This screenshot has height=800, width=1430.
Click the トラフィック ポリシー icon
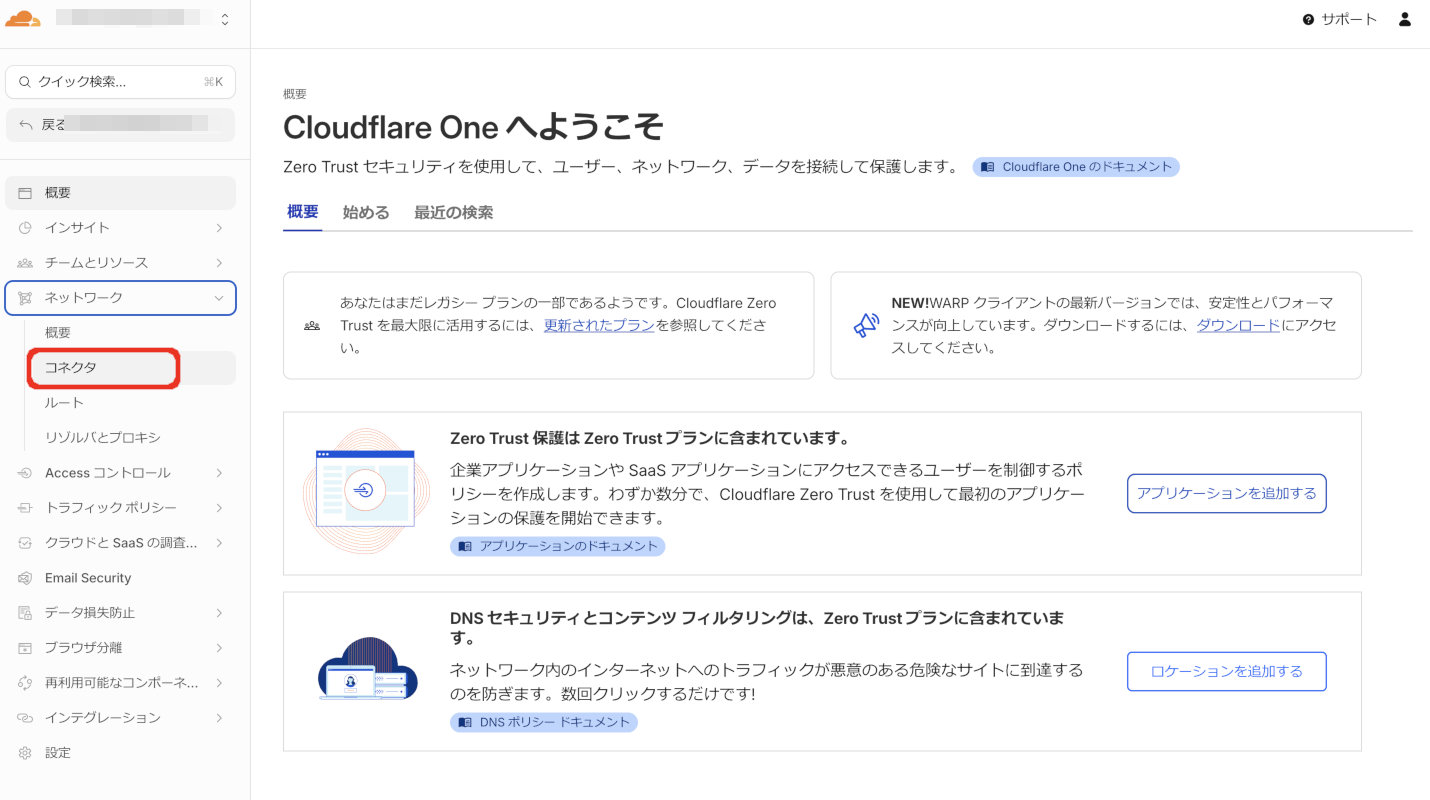(x=25, y=508)
